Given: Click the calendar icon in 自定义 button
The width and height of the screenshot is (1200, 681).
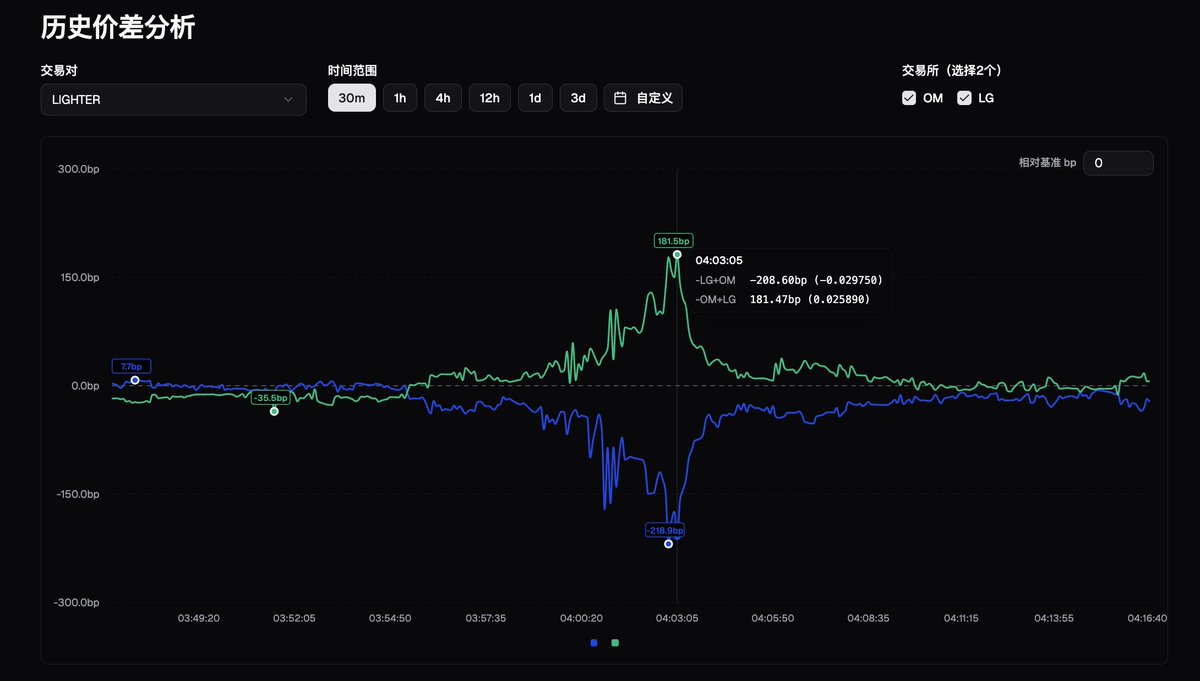Looking at the screenshot, I should 620,98.
